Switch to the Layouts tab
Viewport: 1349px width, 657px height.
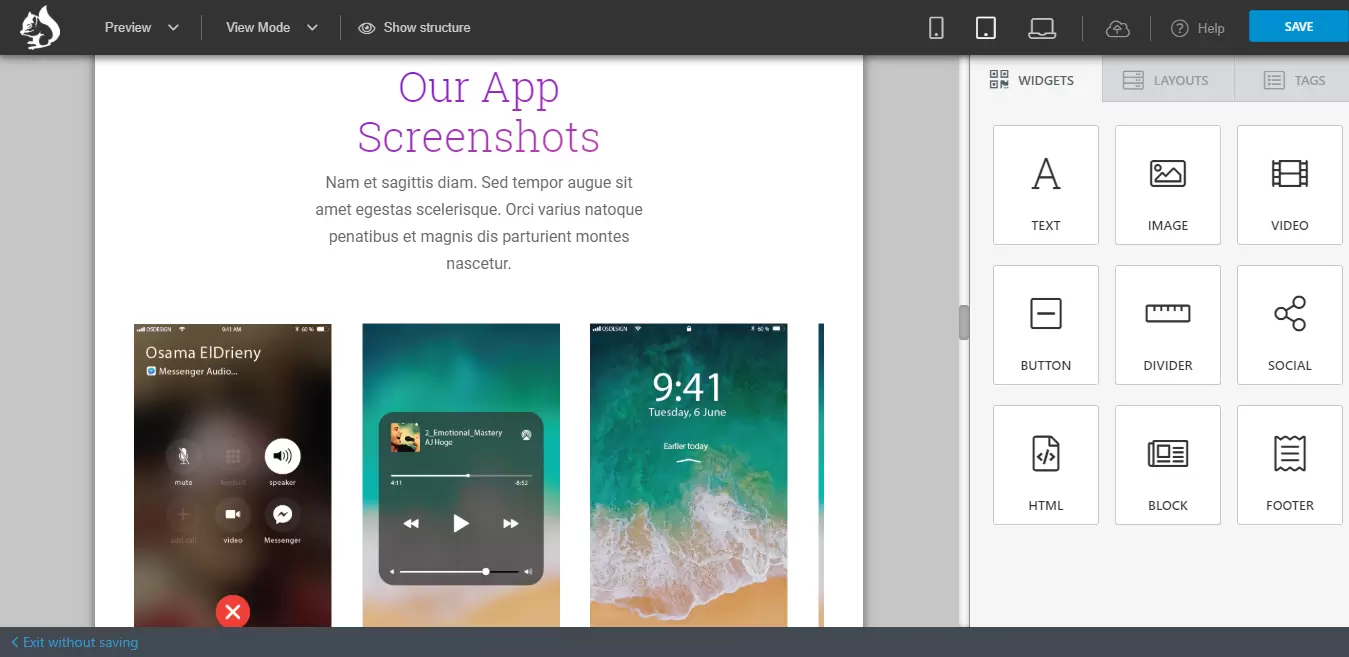[1167, 80]
